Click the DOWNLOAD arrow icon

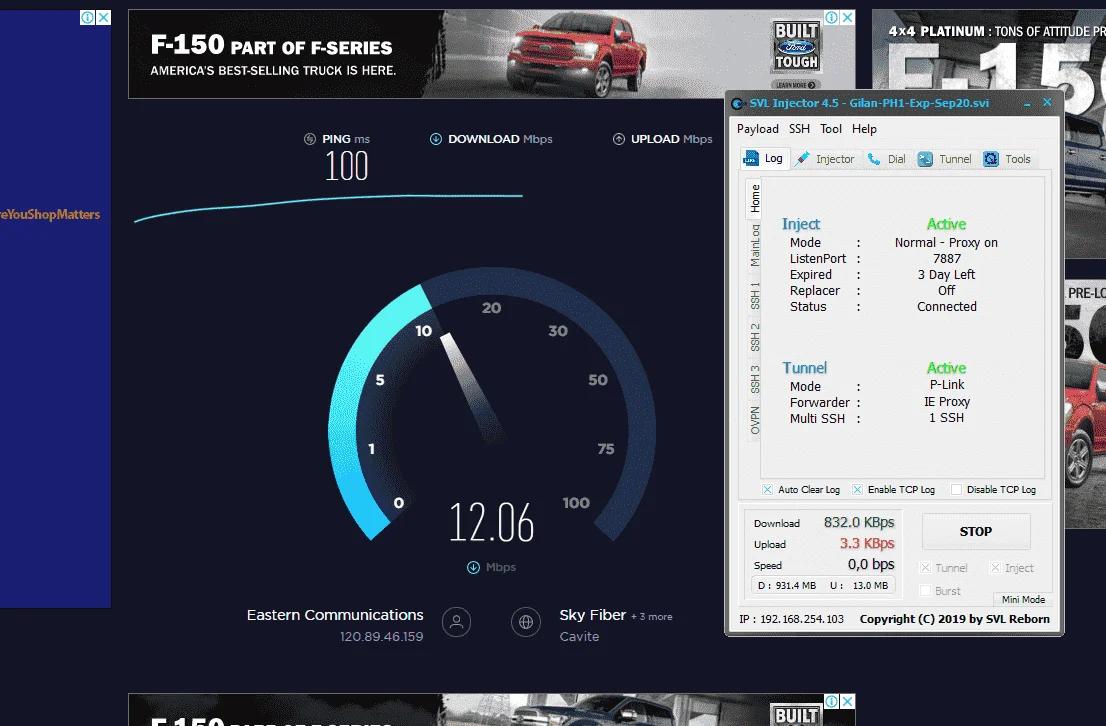(x=436, y=139)
